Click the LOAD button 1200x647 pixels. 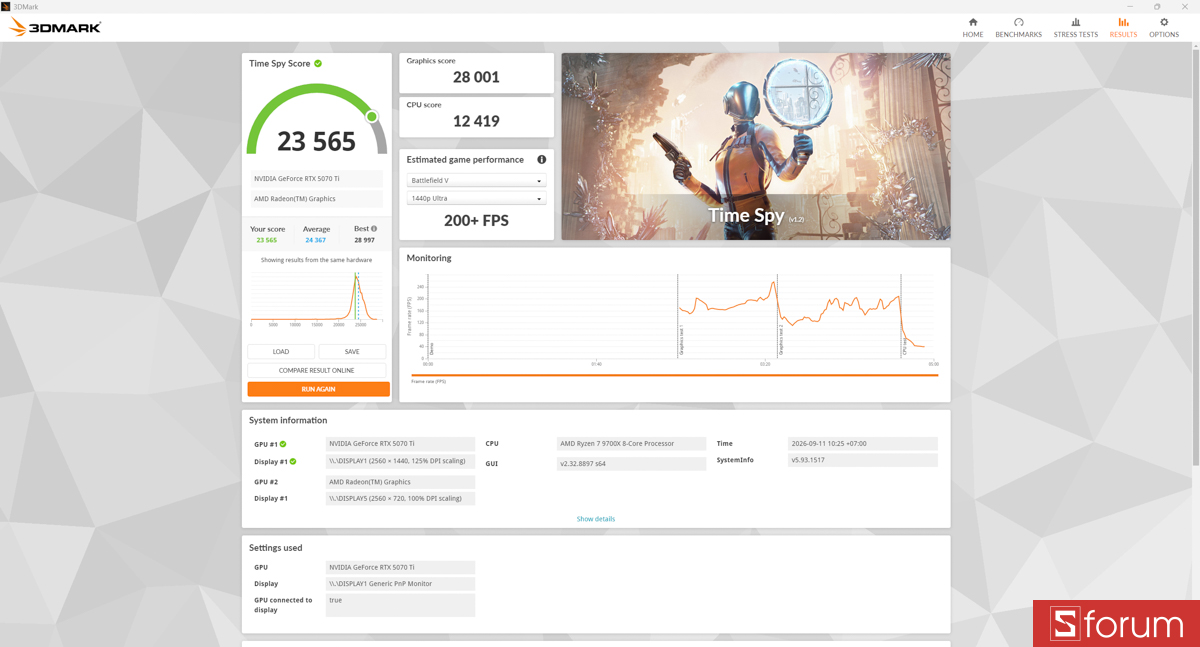[281, 352]
